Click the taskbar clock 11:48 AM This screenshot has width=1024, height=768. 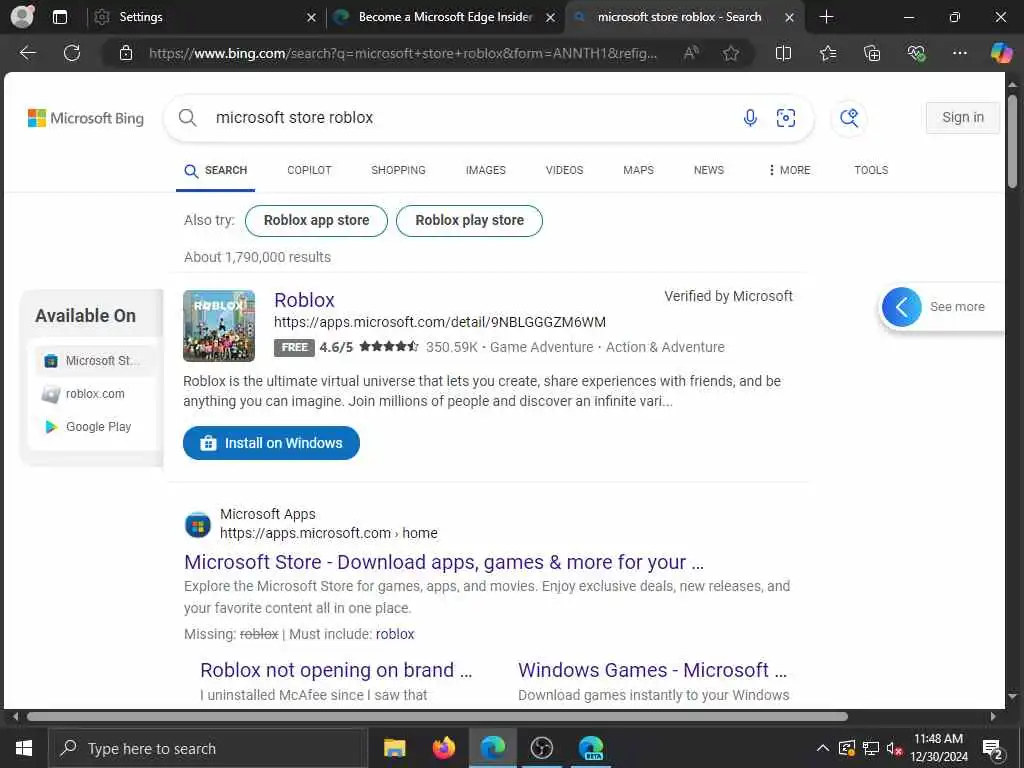938,739
